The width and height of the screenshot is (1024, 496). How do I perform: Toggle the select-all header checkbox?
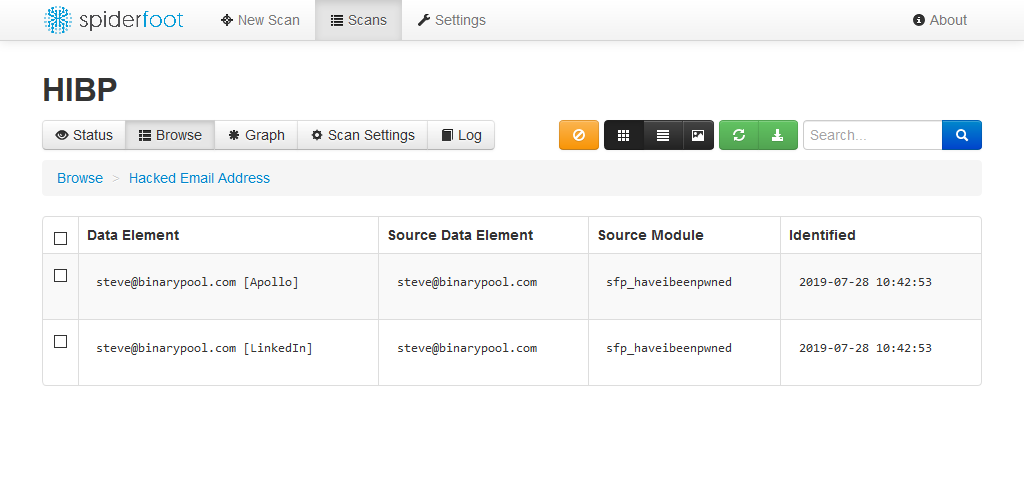coord(60,238)
